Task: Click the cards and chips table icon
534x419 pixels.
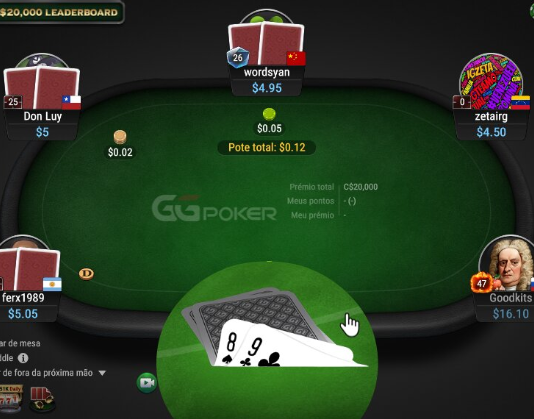Action: pos(42,399)
